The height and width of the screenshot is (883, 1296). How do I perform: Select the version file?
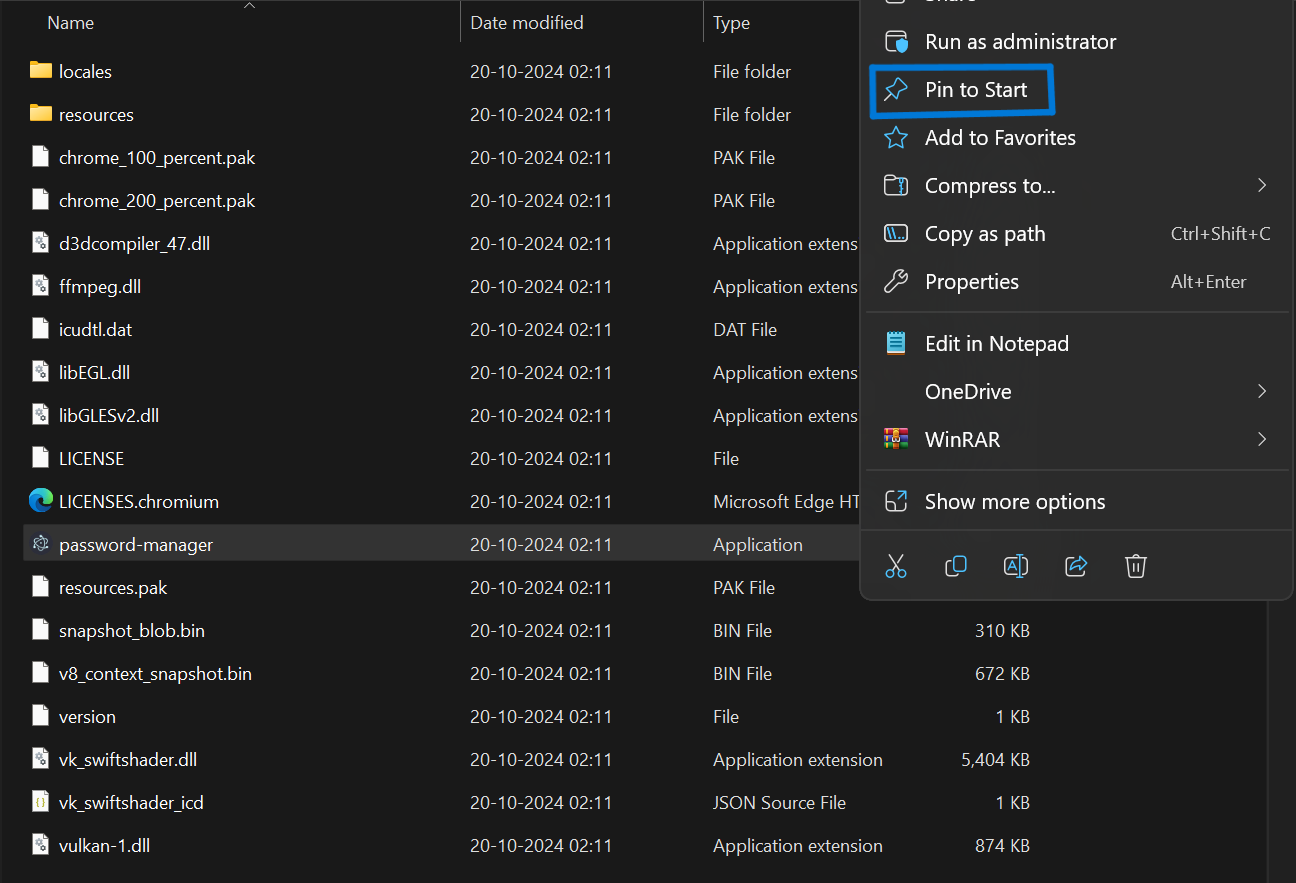(87, 717)
